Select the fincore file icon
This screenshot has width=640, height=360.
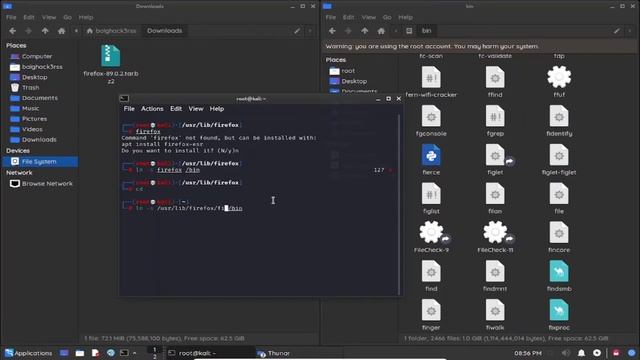click(559, 232)
